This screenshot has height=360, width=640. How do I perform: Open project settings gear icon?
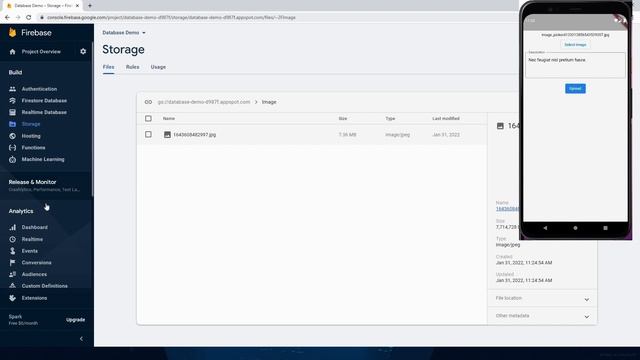83,52
